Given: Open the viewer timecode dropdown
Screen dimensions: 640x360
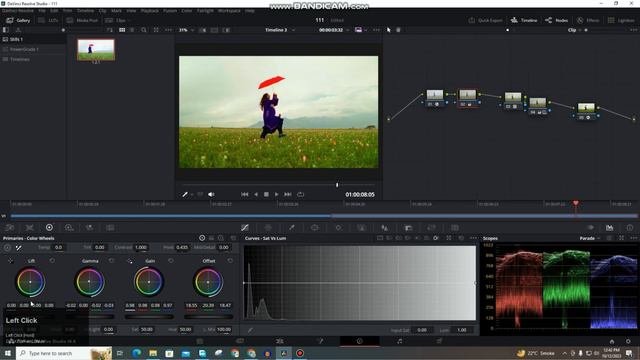Looking at the screenshot, I should pyautogui.click(x=334, y=30).
